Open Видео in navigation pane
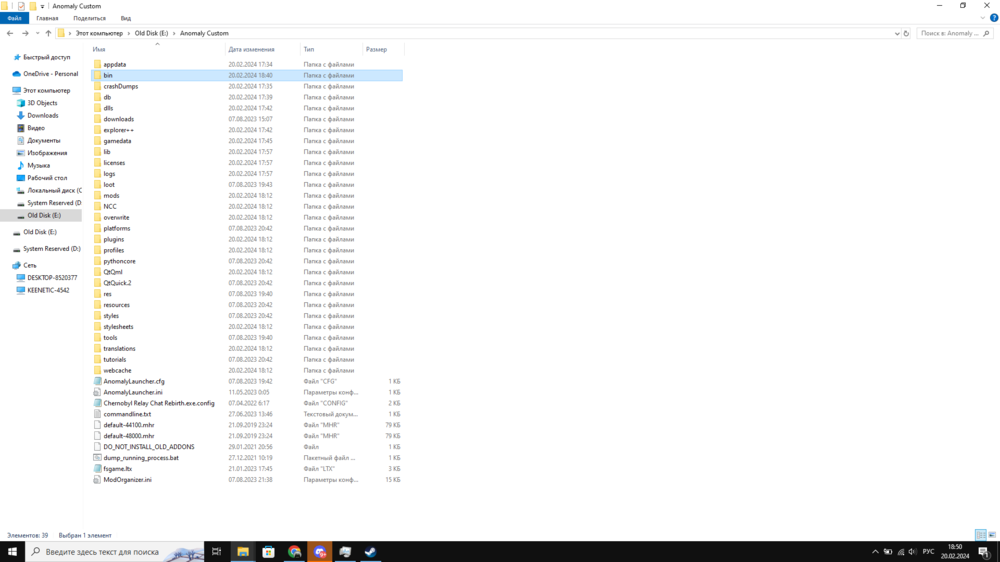The image size is (1000, 562). point(36,128)
